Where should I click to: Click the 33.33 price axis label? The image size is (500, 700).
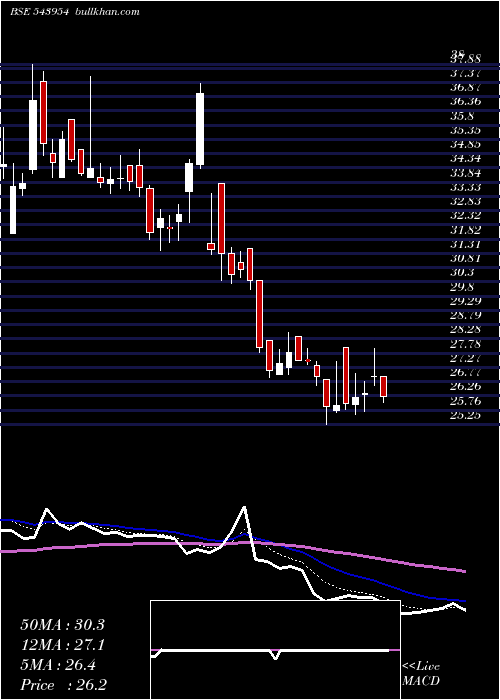[x=465, y=187]
